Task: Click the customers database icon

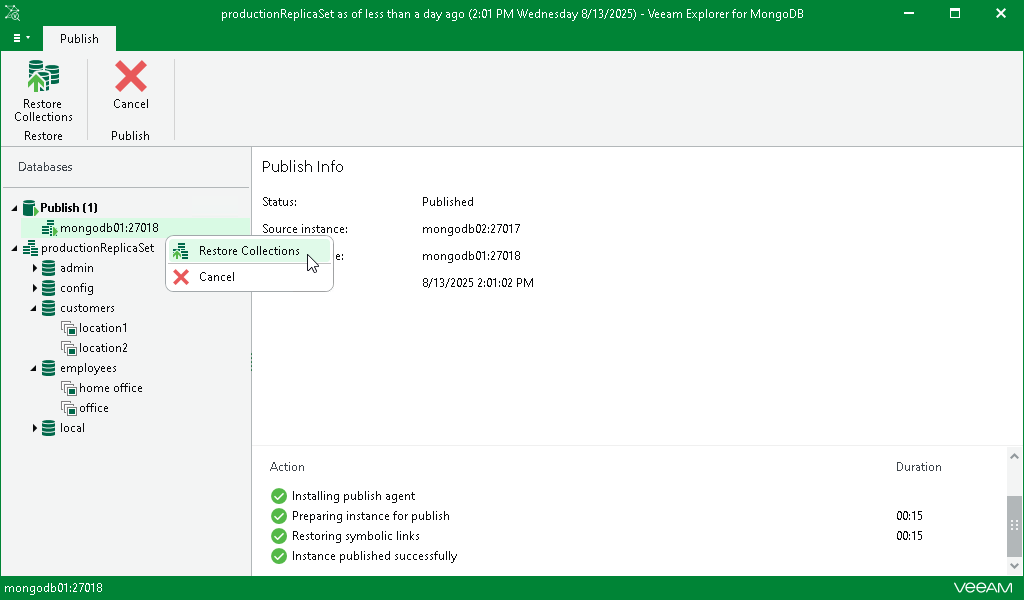Action: click(48, 308)
